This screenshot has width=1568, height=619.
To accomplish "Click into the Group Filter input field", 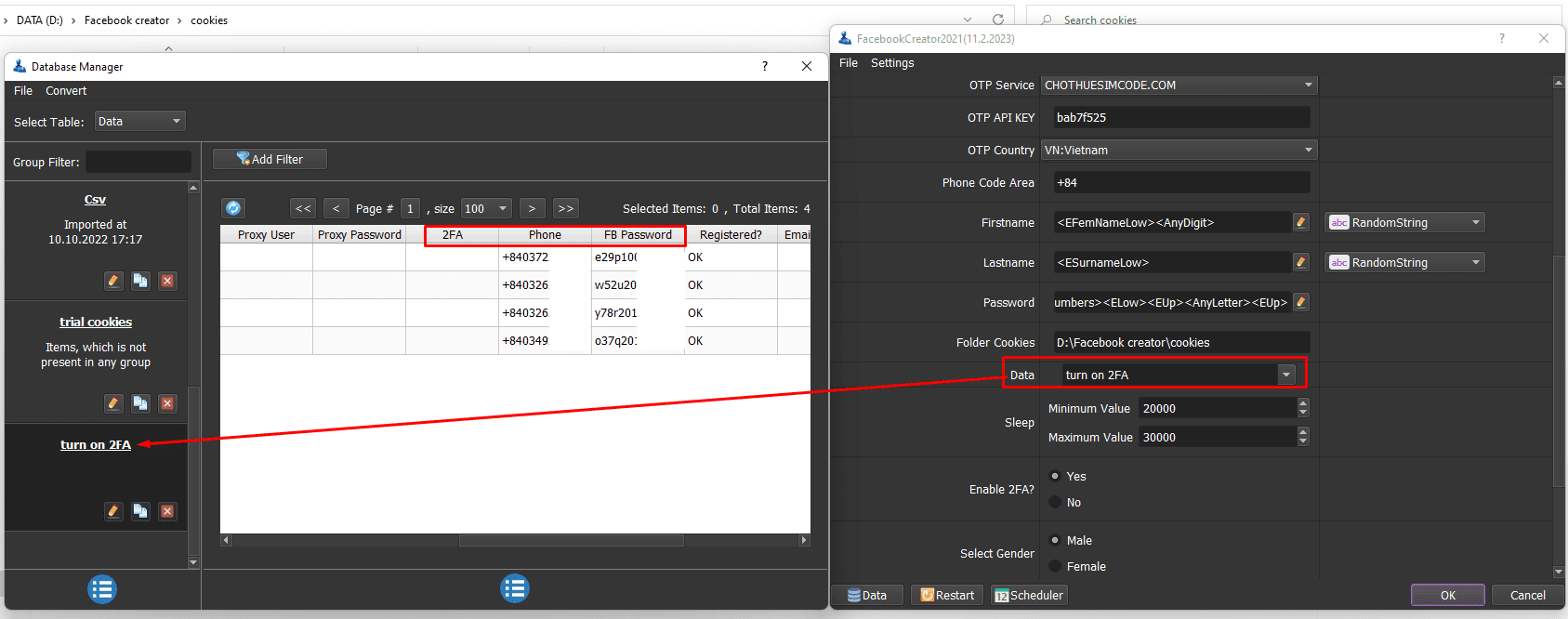I will click(x=138, y=162).
